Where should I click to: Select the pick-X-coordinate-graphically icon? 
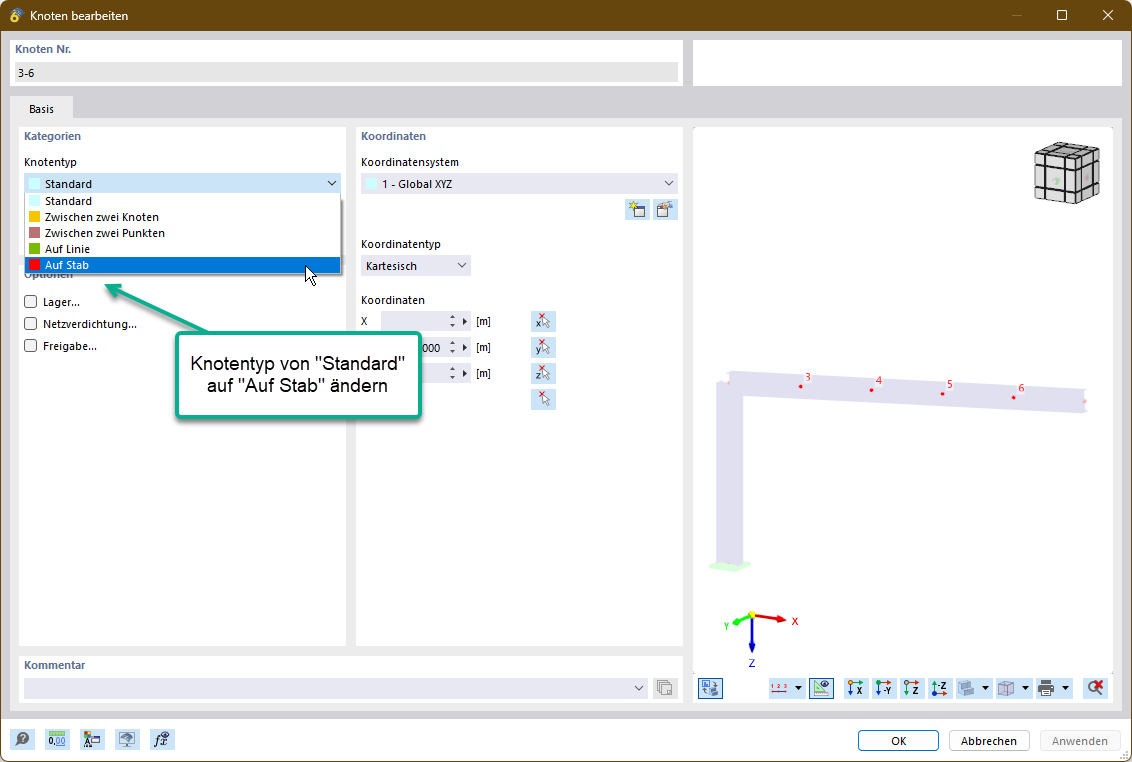coord(543,321)
